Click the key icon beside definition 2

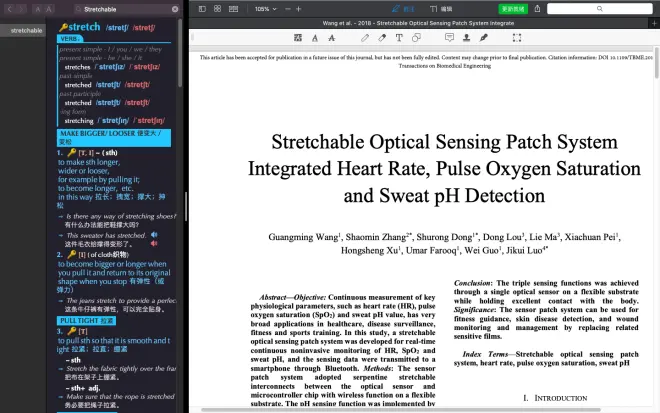72,254
